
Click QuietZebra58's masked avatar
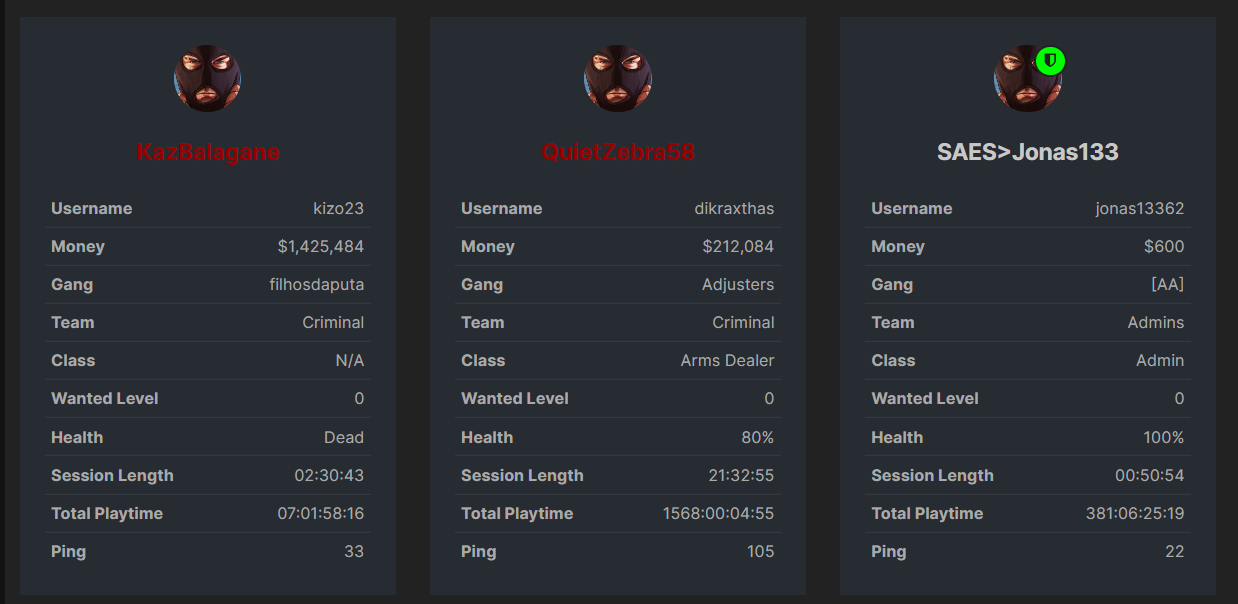click(x=618, y=78)
